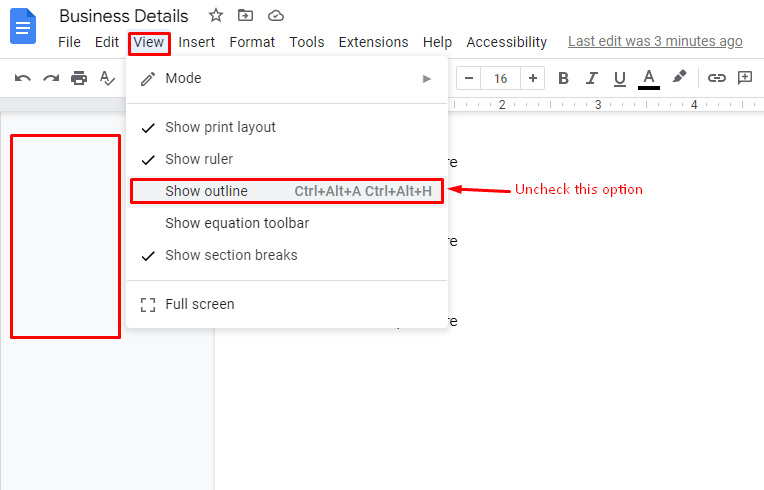
Task: Insert a link using chain icon
Action: 716,78
